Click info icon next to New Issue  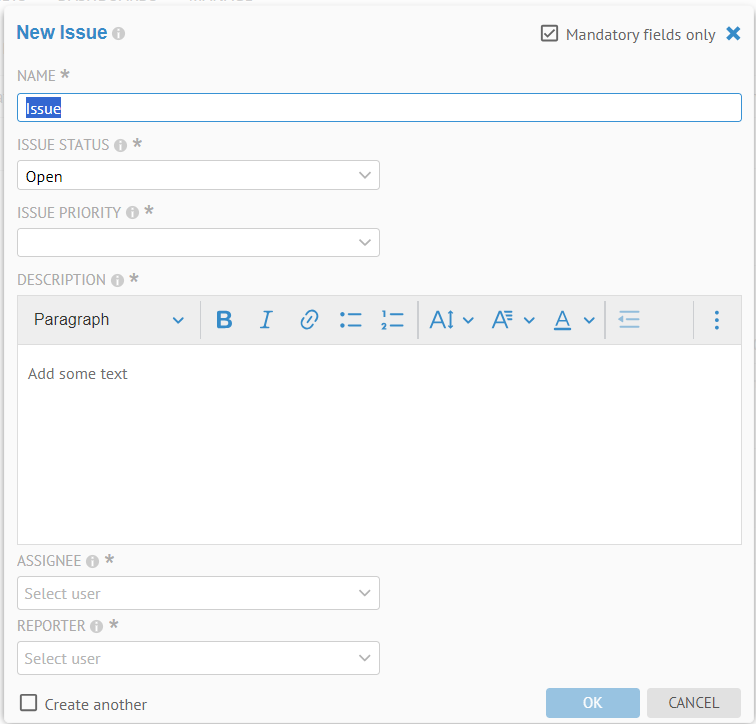[x=119, y=34]
